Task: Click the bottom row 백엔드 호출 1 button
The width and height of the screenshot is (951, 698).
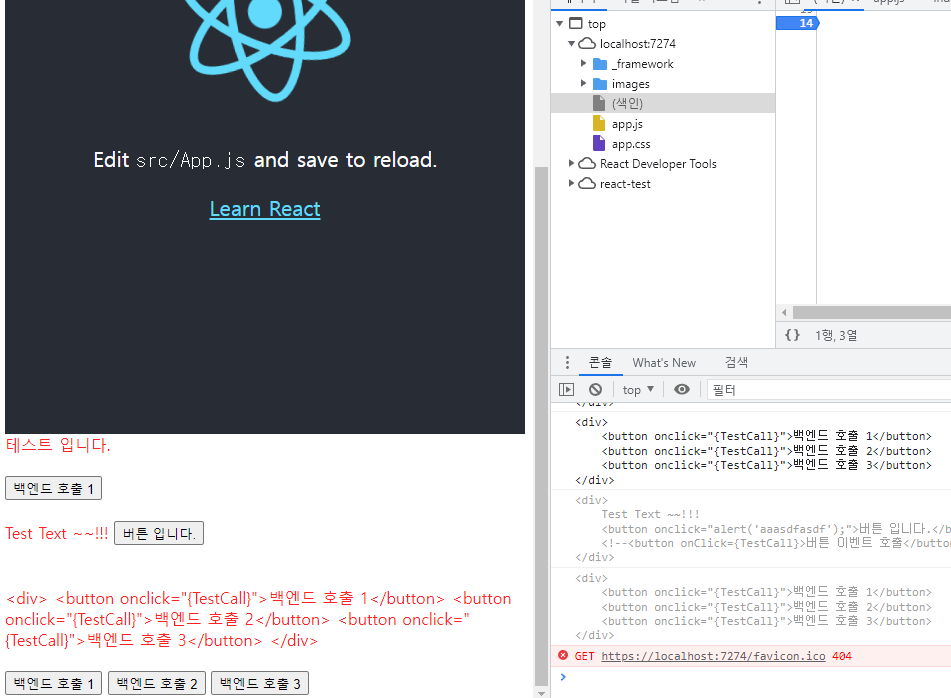Action: [x=53, y=683]
